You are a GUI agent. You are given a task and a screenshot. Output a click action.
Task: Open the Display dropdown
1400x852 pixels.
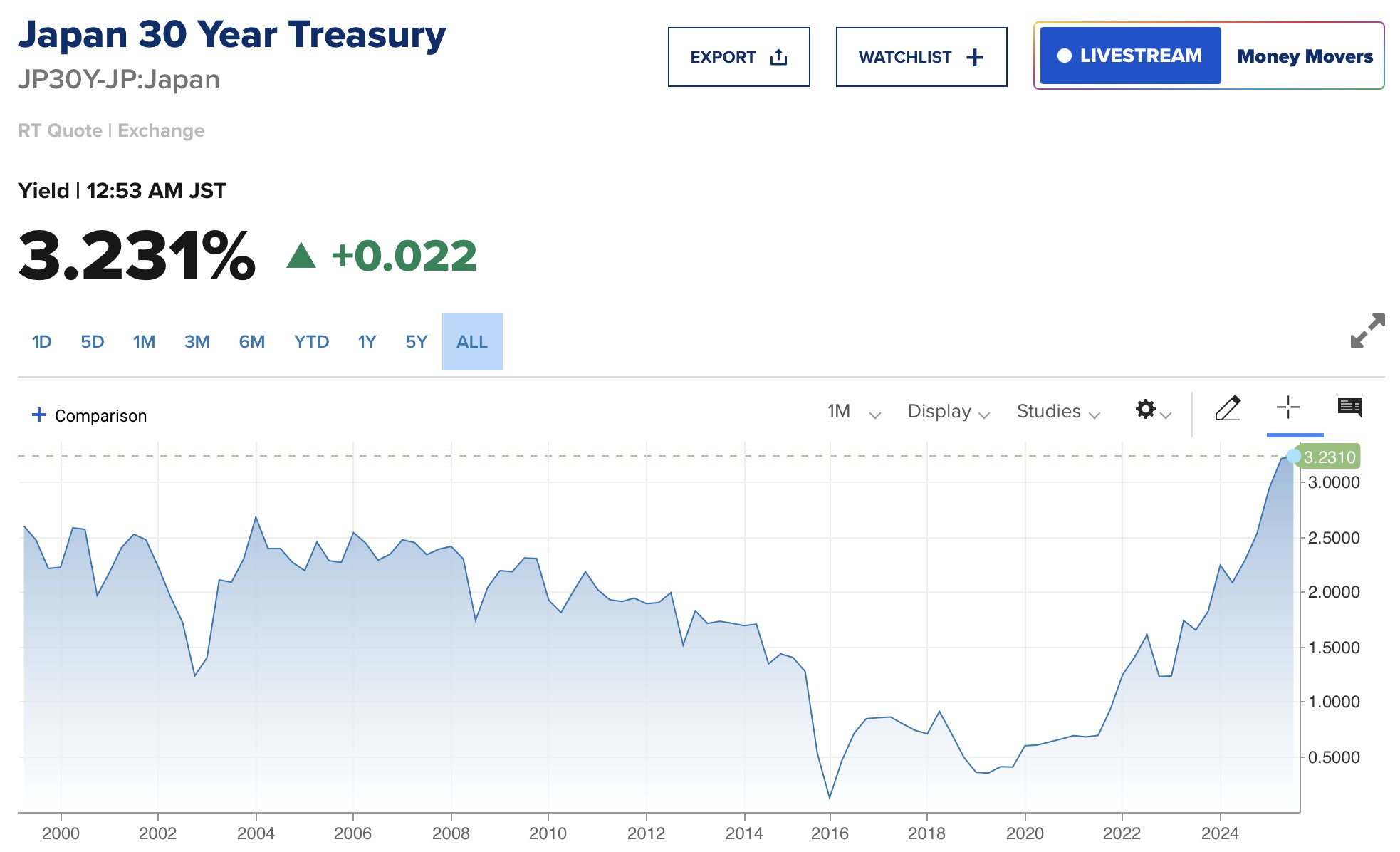949,412
